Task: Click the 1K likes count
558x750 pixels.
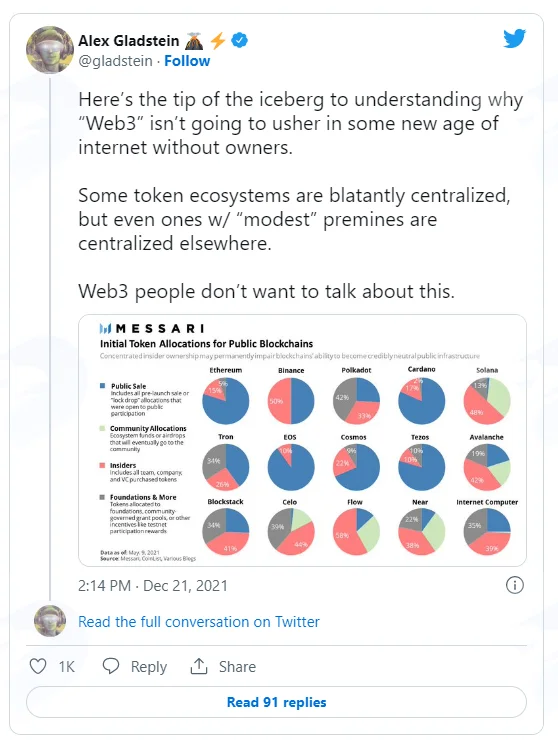Action: tap(66, 667)
